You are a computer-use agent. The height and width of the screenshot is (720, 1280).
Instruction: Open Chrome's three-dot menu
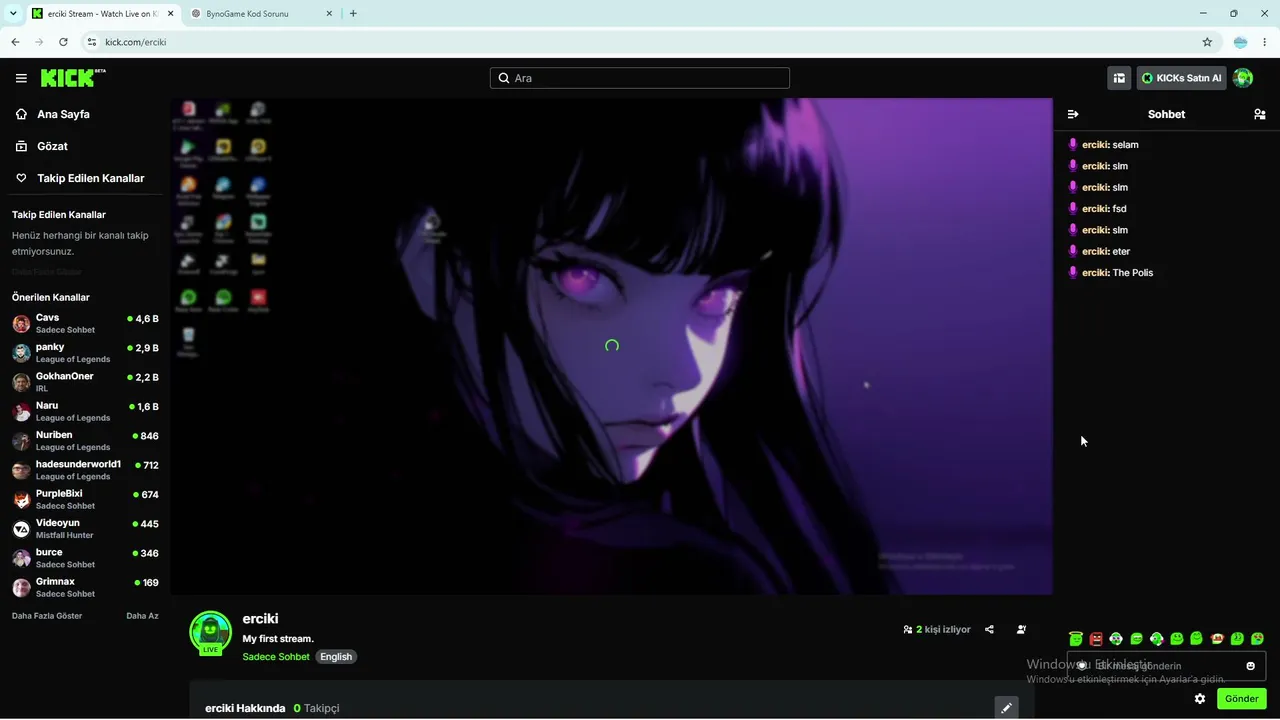[1266, 42]
